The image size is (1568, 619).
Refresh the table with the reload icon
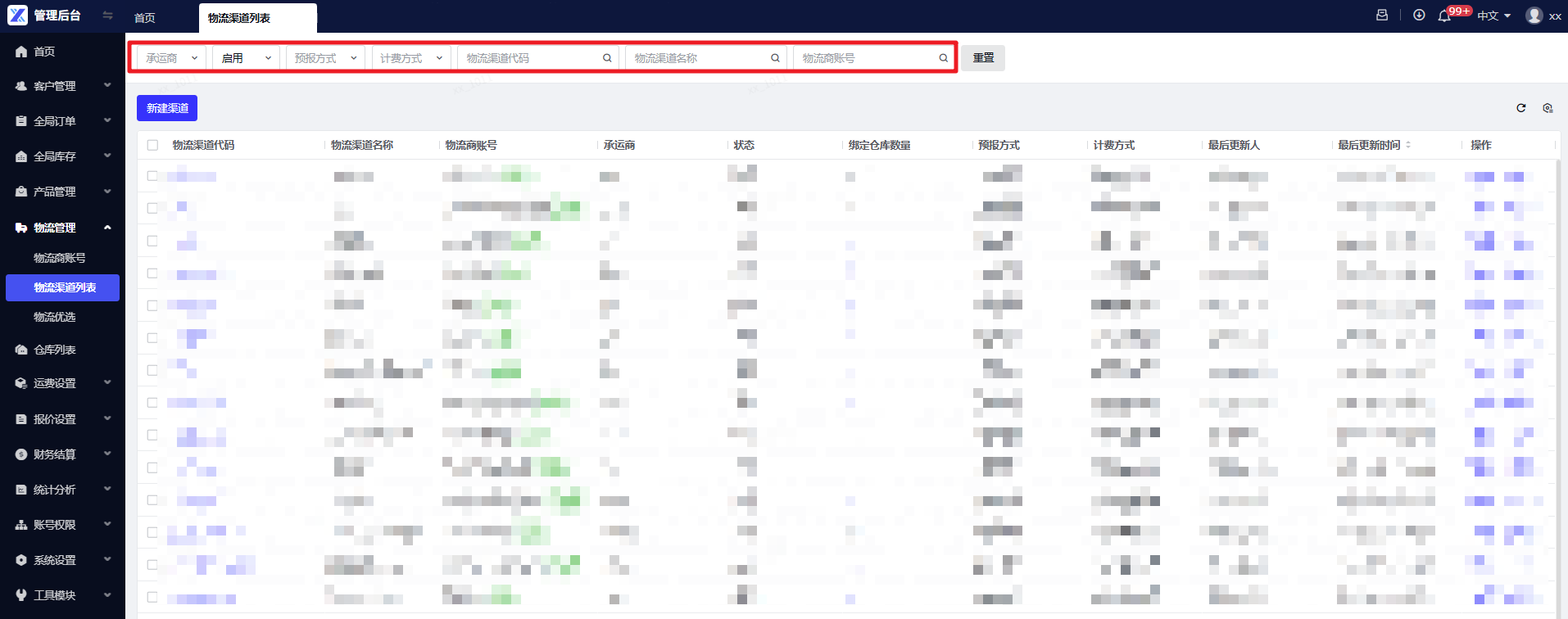coord(1521,108)
